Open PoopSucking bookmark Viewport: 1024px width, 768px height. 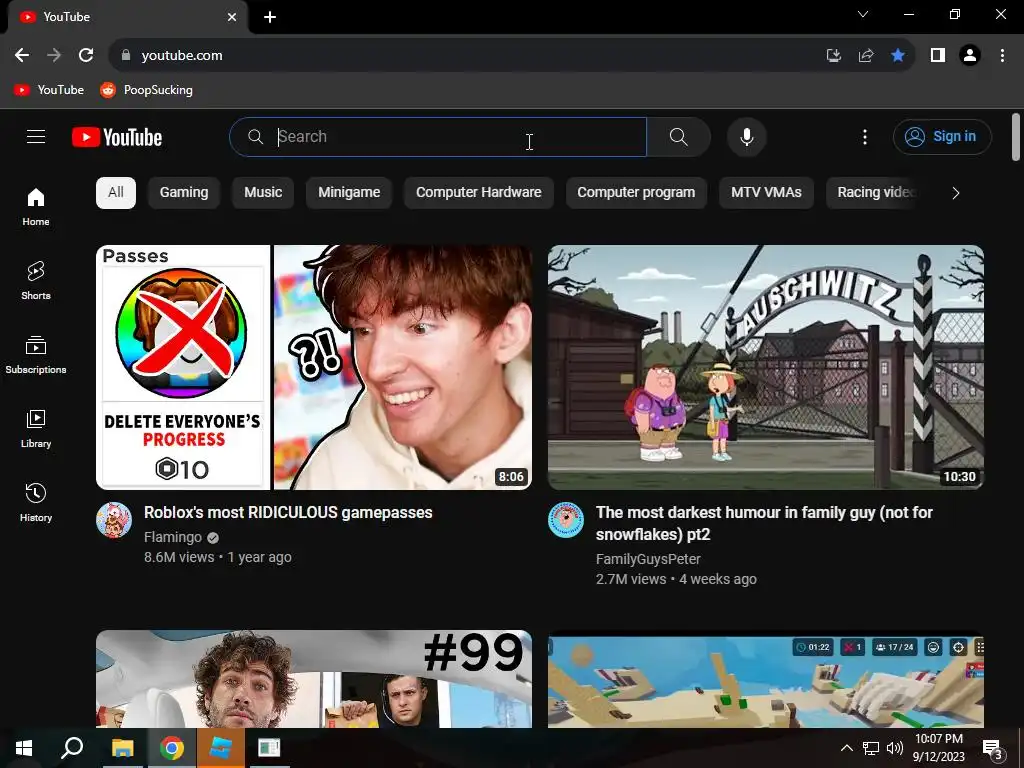tap(146, 90)
